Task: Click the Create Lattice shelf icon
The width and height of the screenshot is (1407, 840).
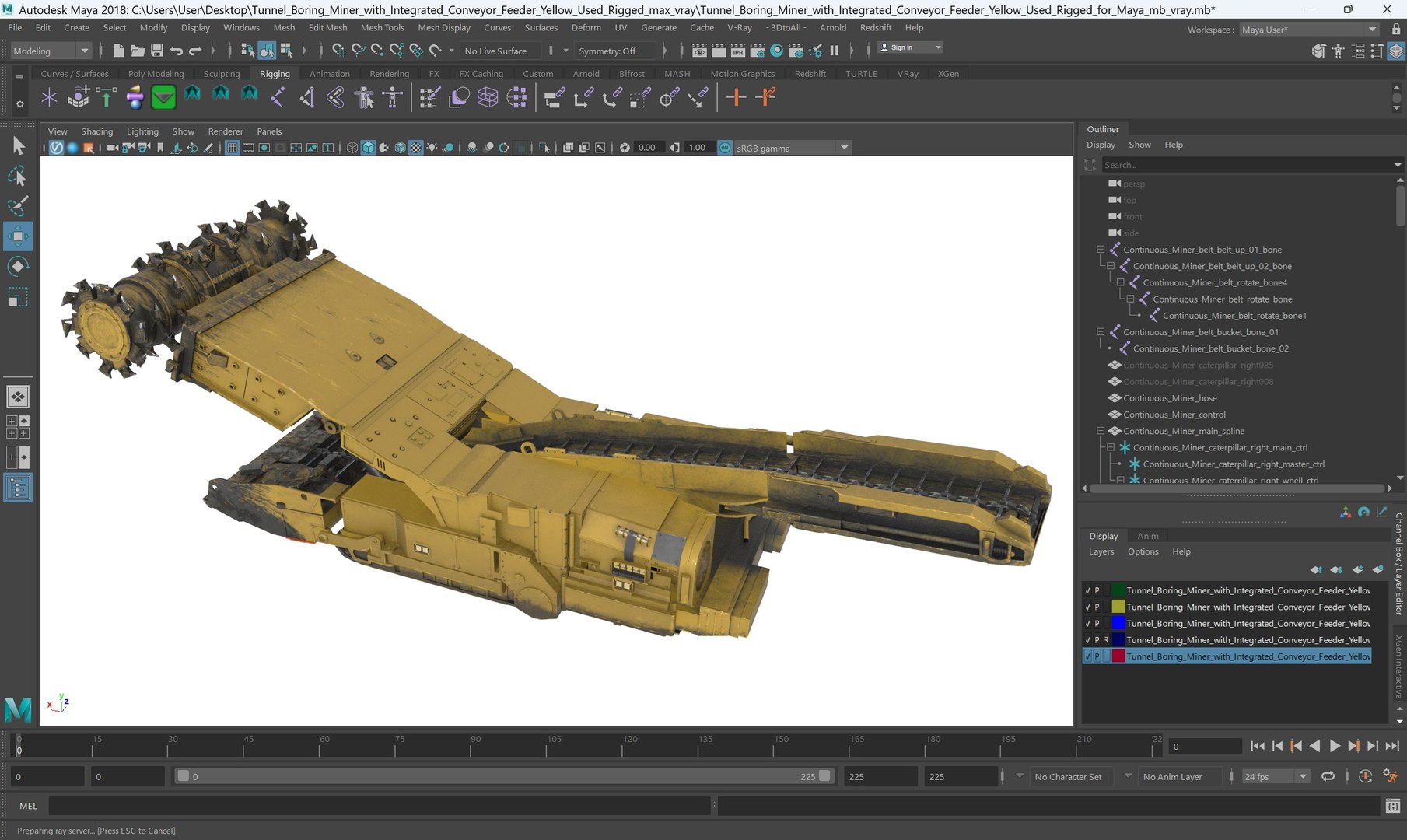Action: (488, 97)
